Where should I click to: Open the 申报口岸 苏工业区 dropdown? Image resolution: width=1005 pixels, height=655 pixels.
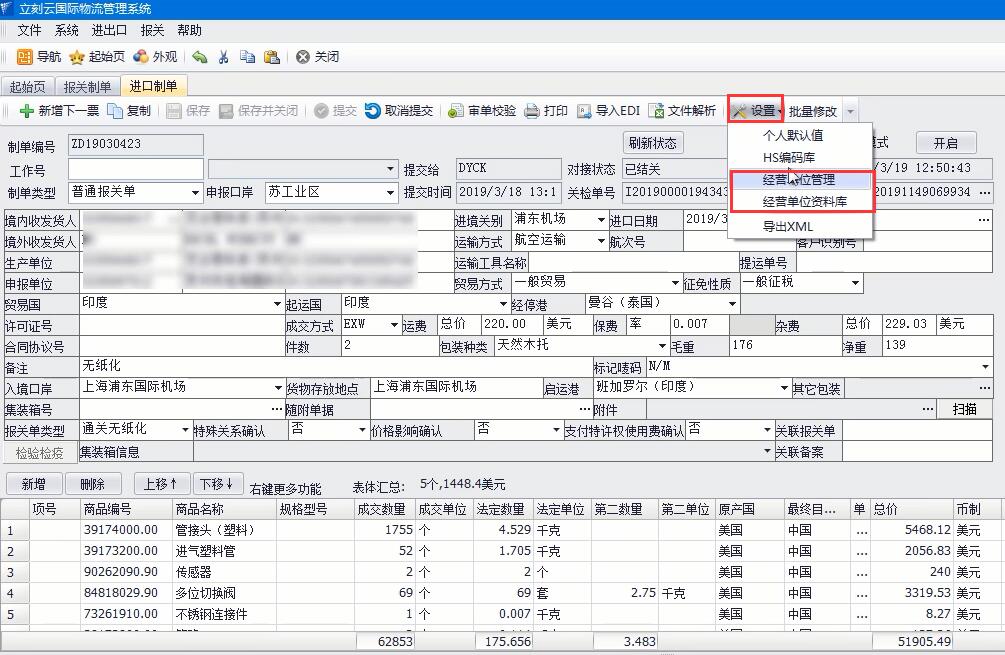click(x=390, y=193)
